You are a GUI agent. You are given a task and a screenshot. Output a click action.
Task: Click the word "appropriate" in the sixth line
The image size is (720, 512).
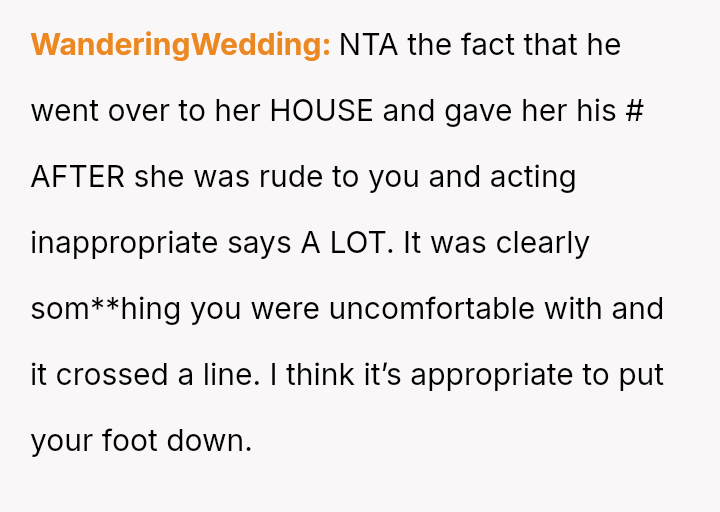(493, 375)
